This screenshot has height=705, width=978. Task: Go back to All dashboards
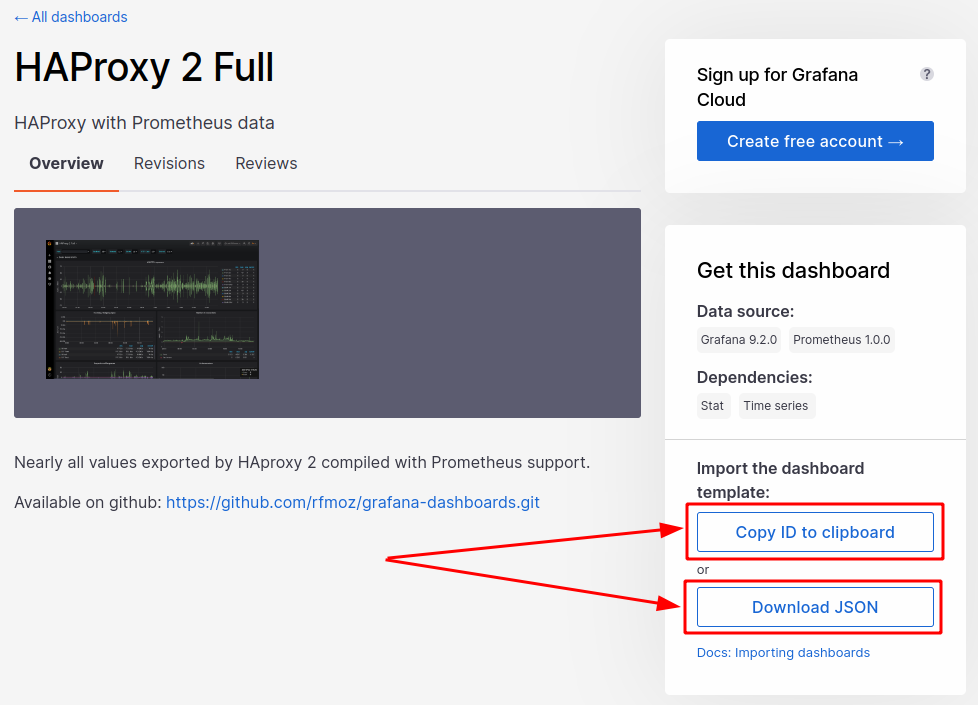pos(70,17)
